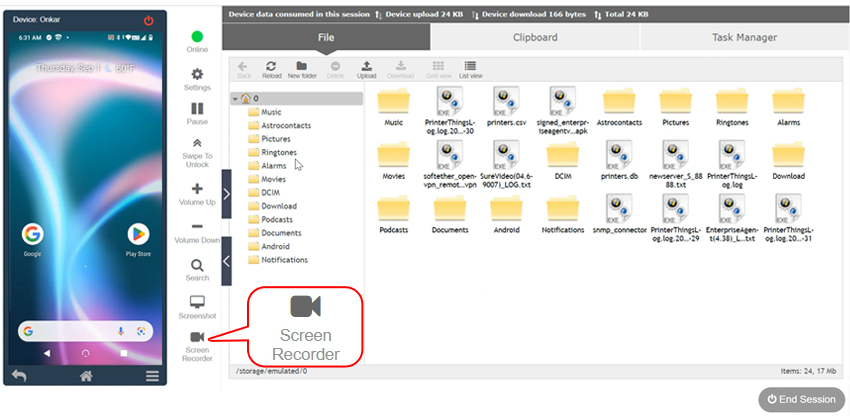Create a New folder

[302, 70]
